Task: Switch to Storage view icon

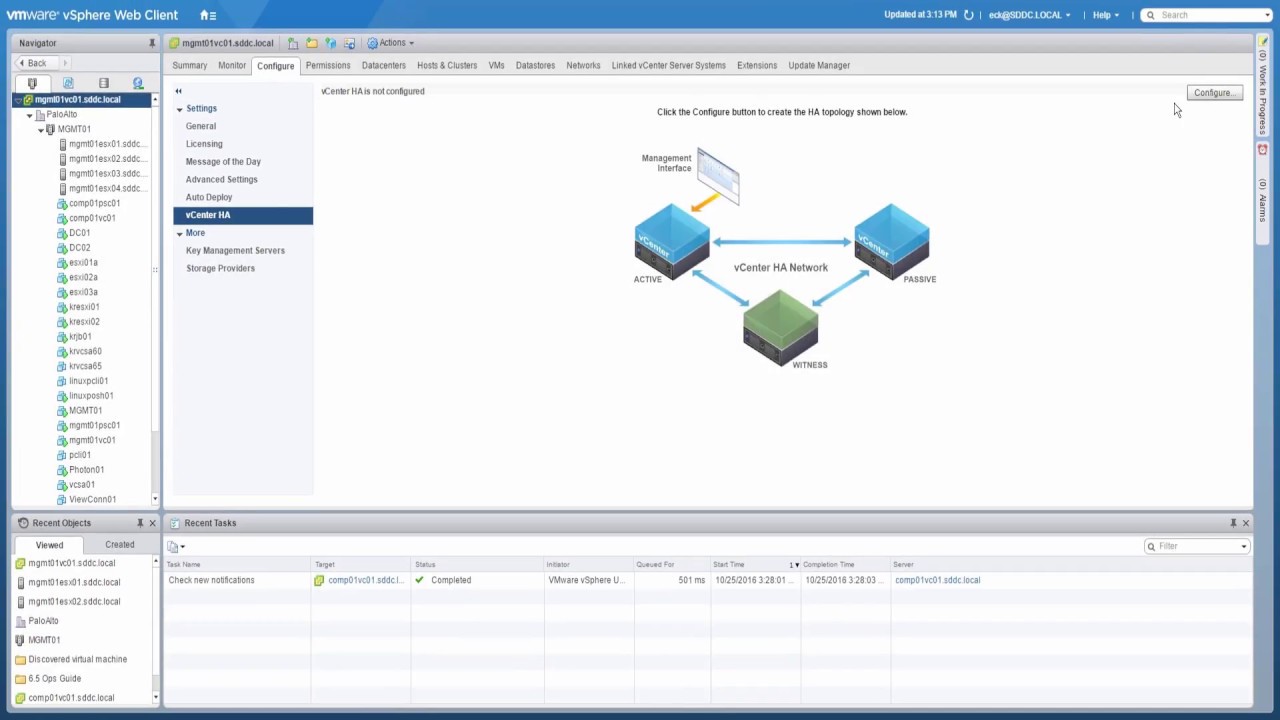Action: click(x=103, y=83)
